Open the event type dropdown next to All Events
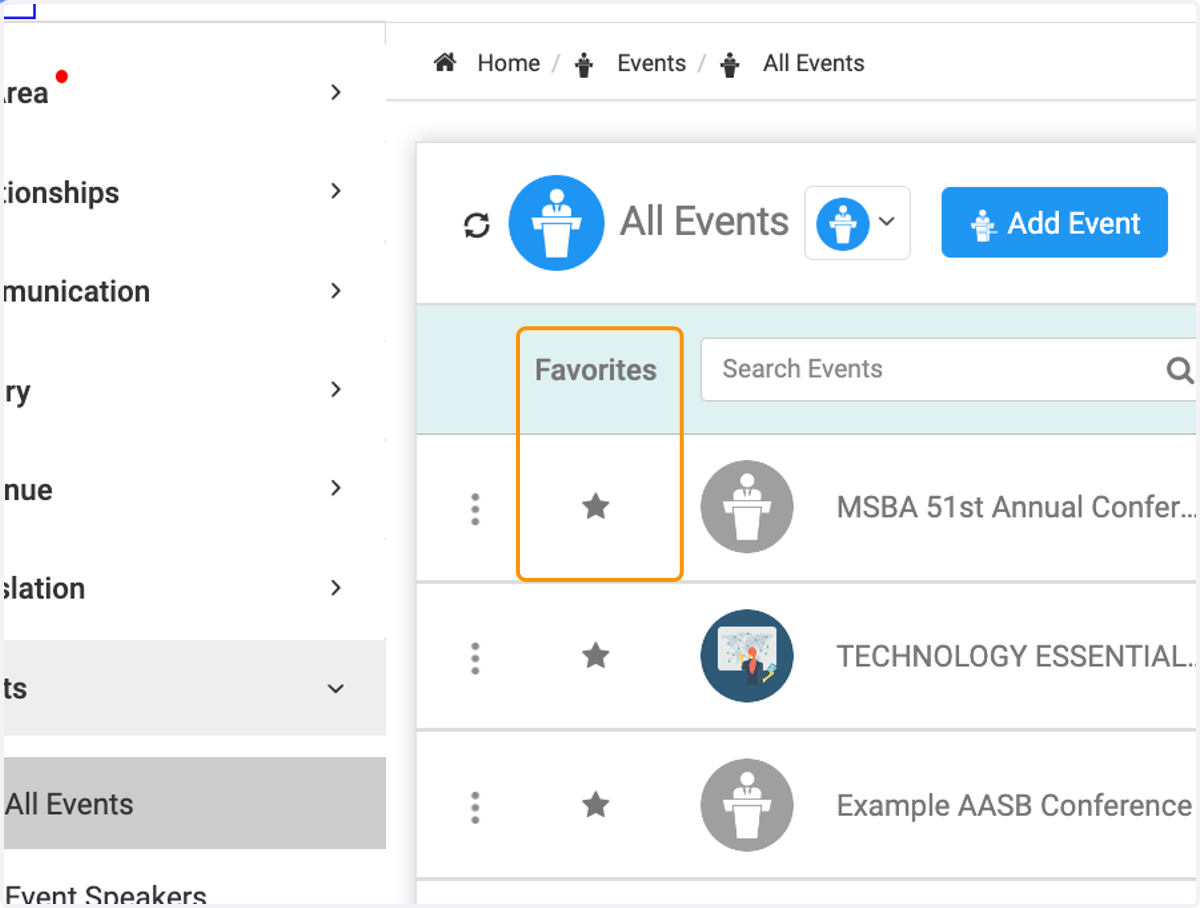 pos(857,223)
